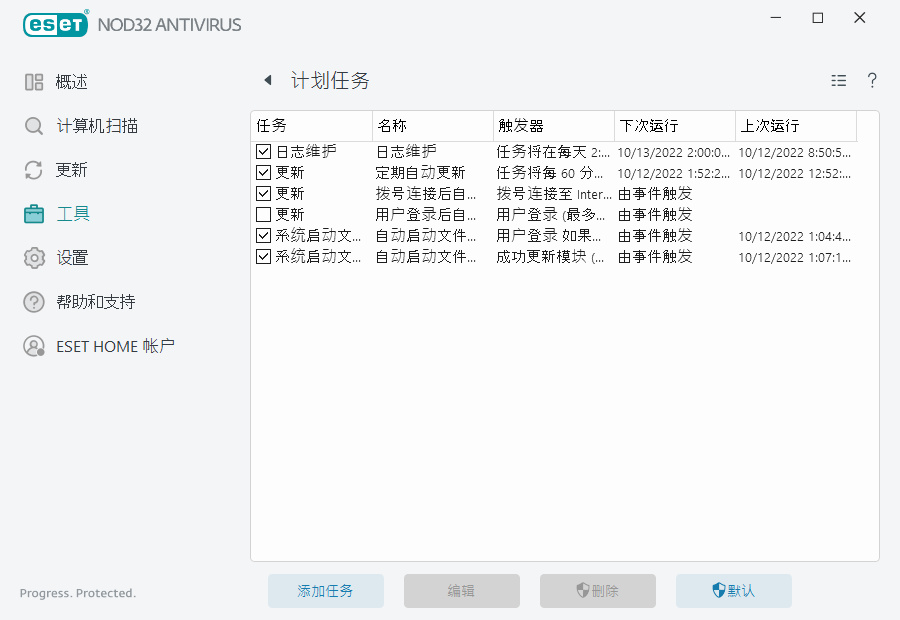
Task: Select the 计算机扫描 magnifier icon
Action: point(33,125)
